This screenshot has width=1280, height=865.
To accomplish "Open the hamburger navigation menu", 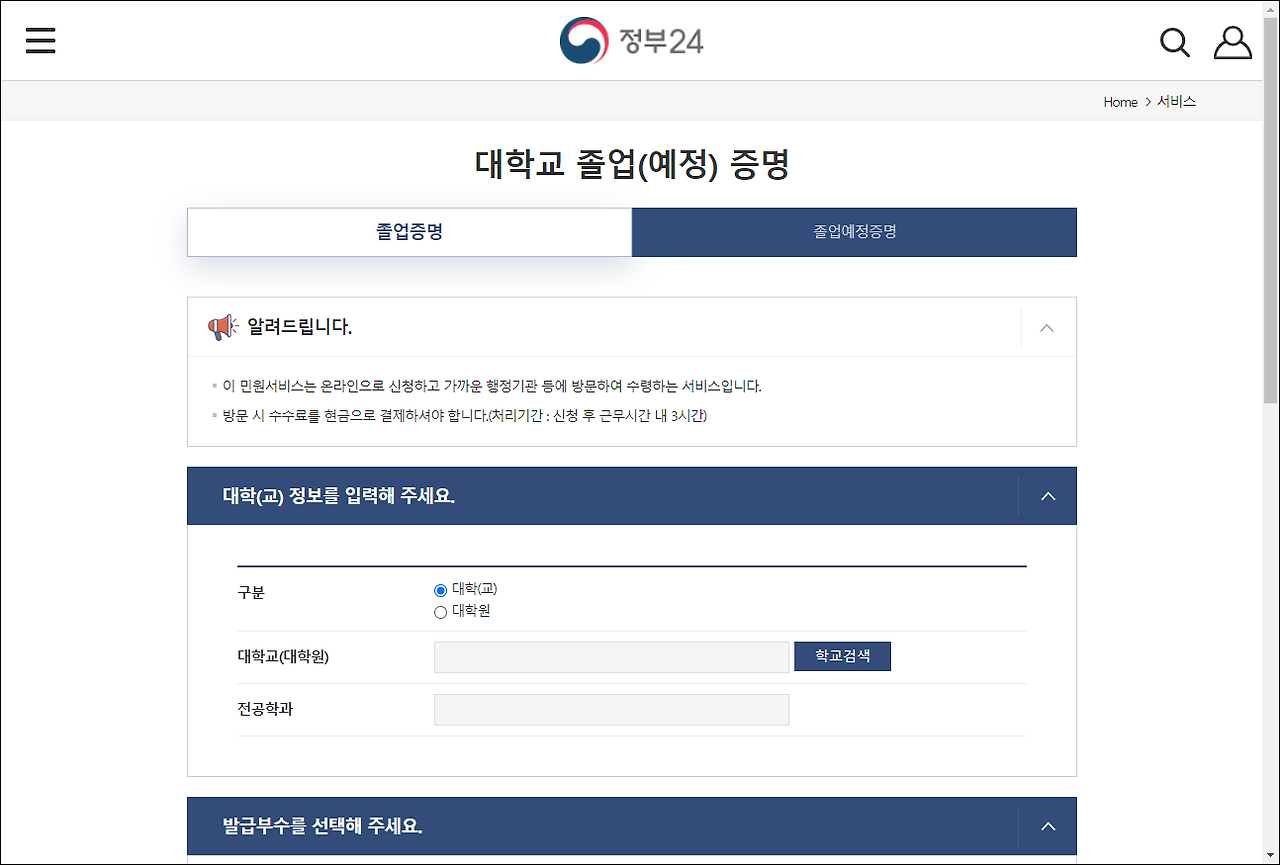I will 40,40.
